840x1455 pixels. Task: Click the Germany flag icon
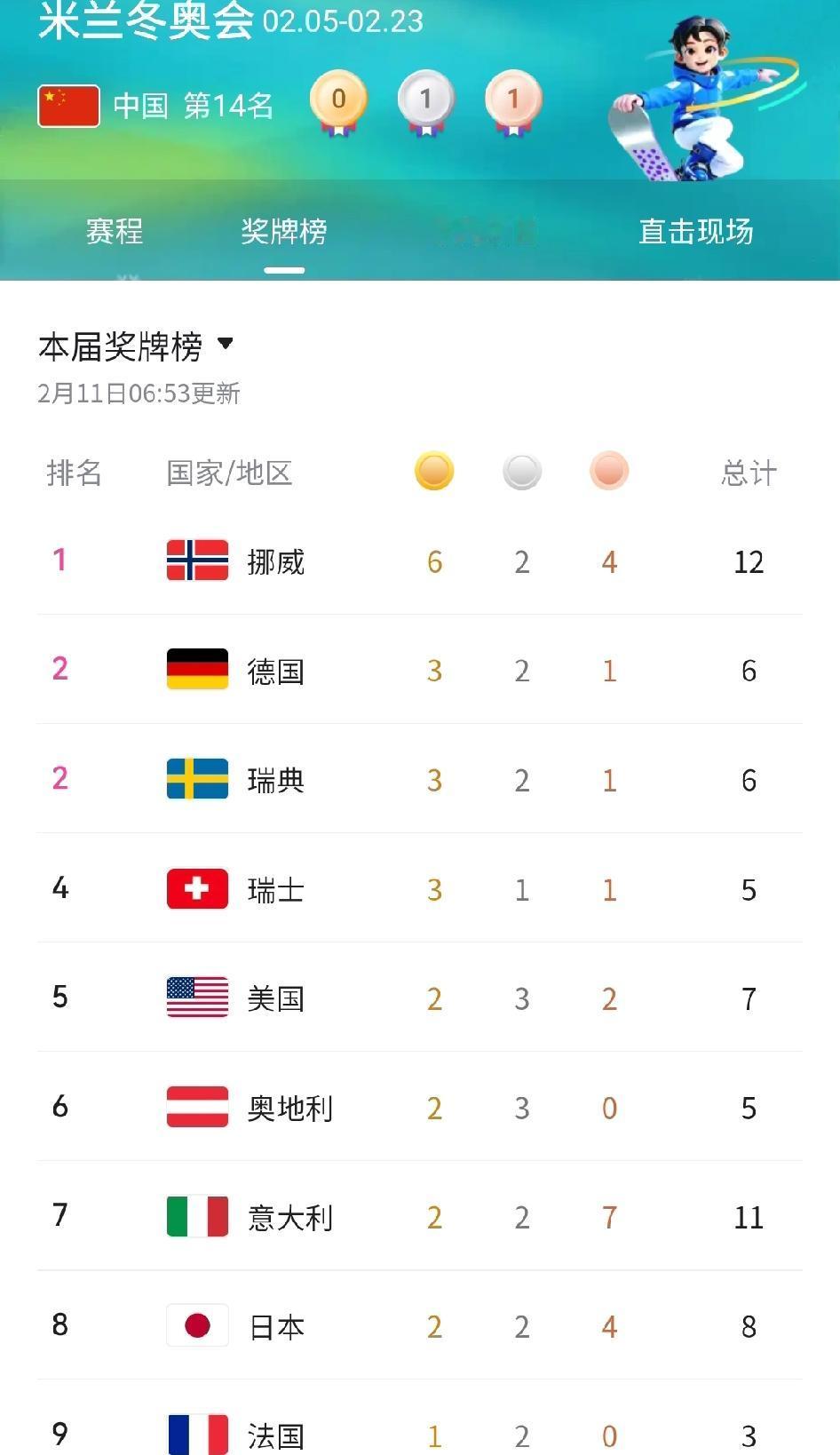[197, 670]
